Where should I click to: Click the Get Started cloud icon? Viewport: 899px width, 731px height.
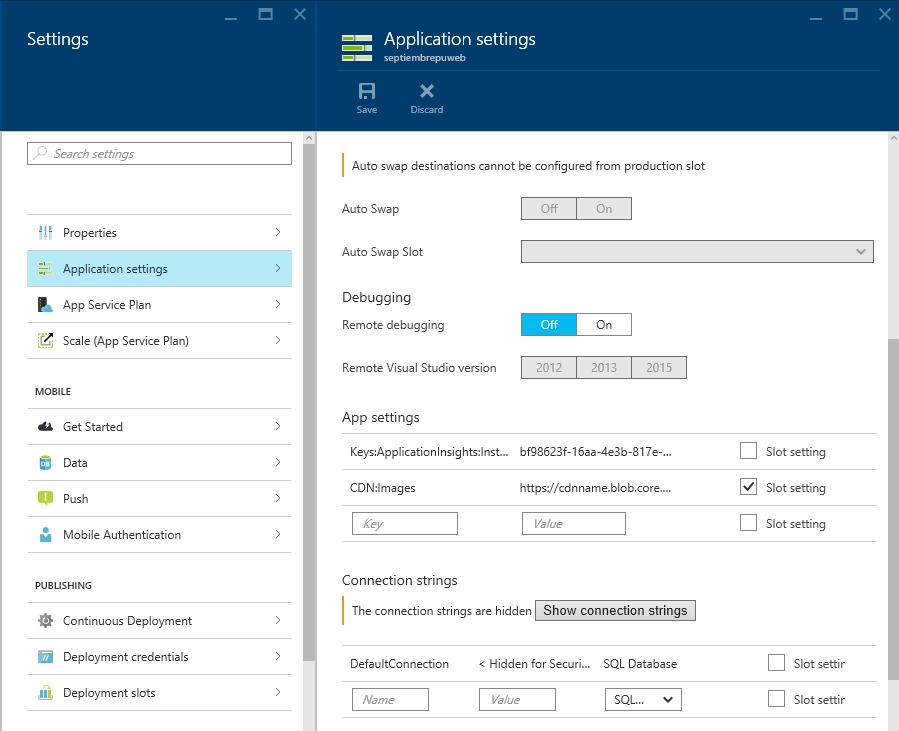click(x=45, y=427)
